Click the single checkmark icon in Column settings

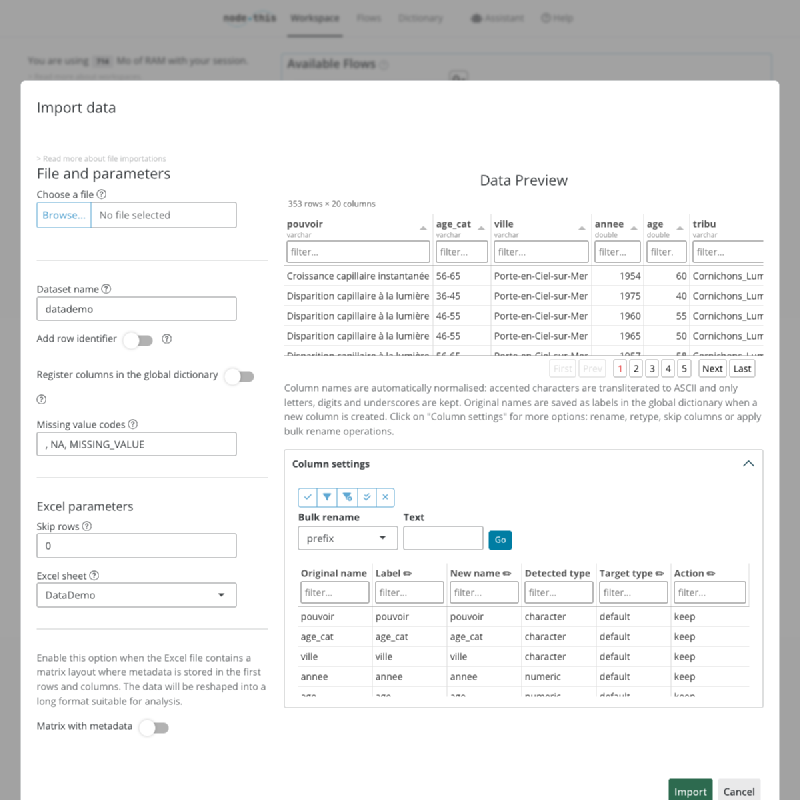tap(308, 497)
